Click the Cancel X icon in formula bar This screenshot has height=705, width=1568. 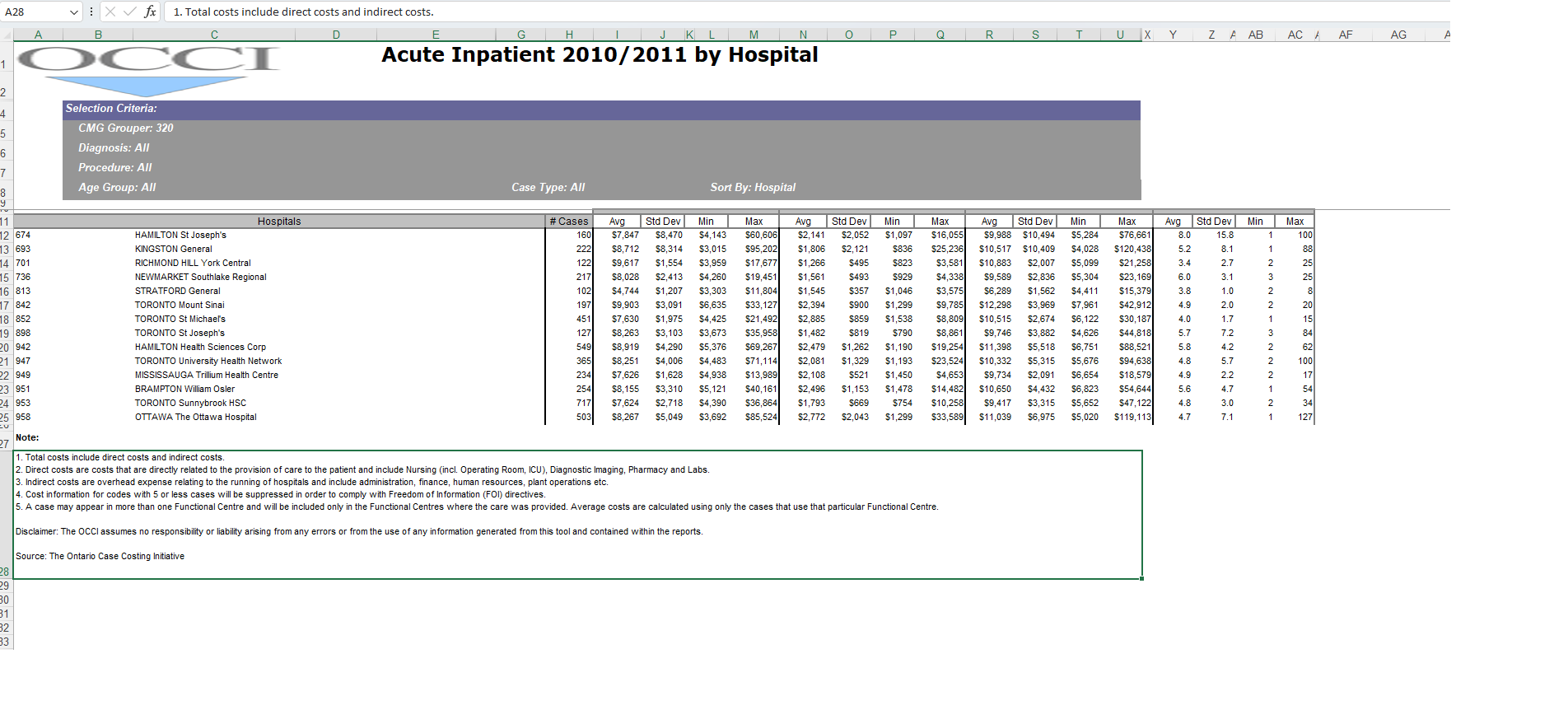110,12
